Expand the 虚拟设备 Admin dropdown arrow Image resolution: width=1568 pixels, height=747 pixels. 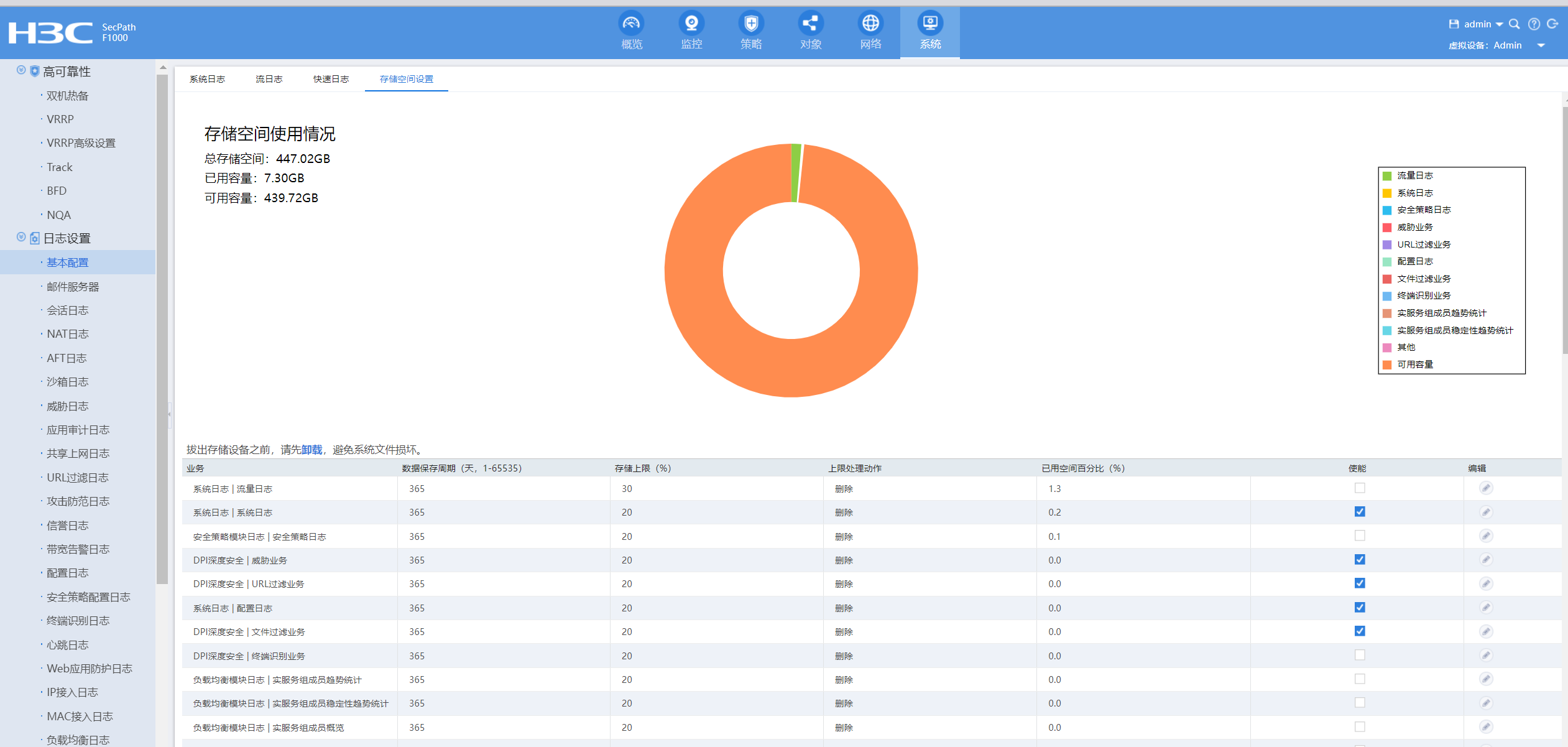coord(1541,45)
